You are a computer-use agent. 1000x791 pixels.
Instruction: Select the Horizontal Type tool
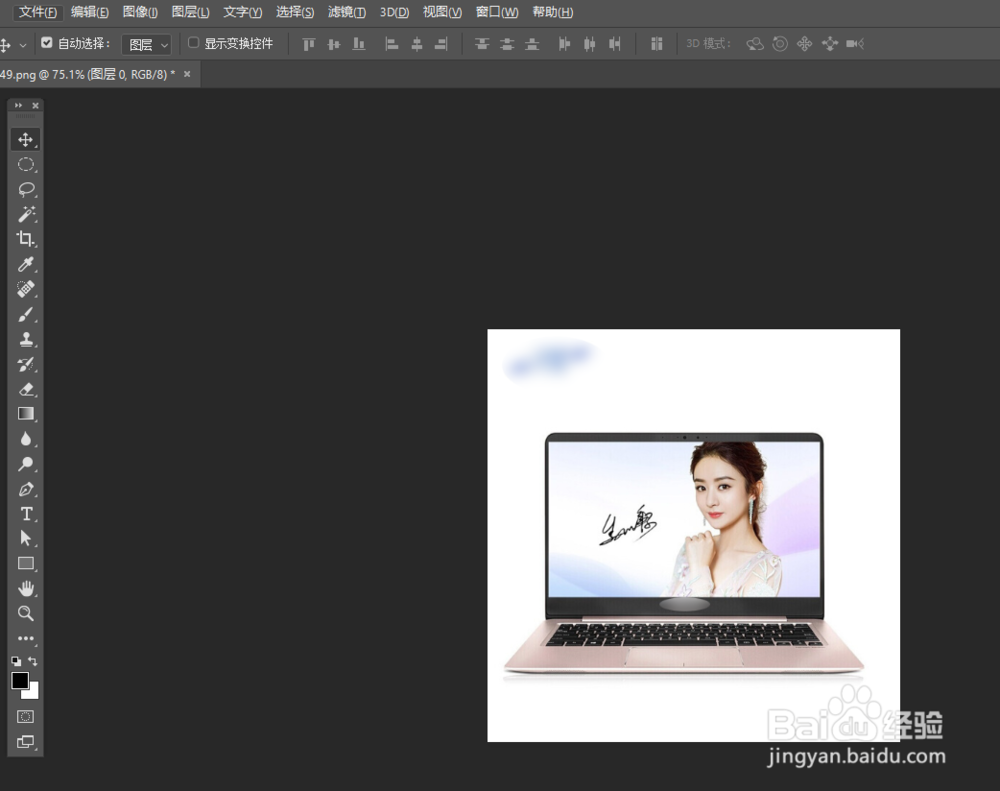[x=26, y=514]
